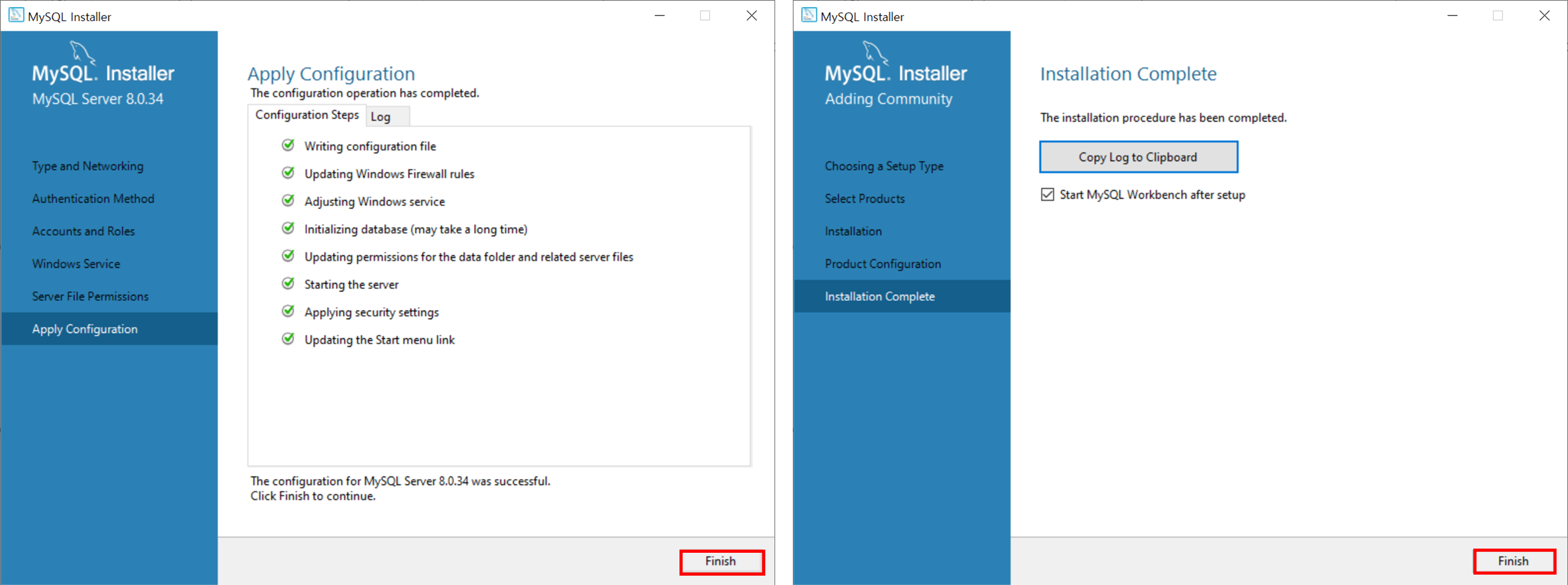Go to Accounts and Roles step

point(83,231)
